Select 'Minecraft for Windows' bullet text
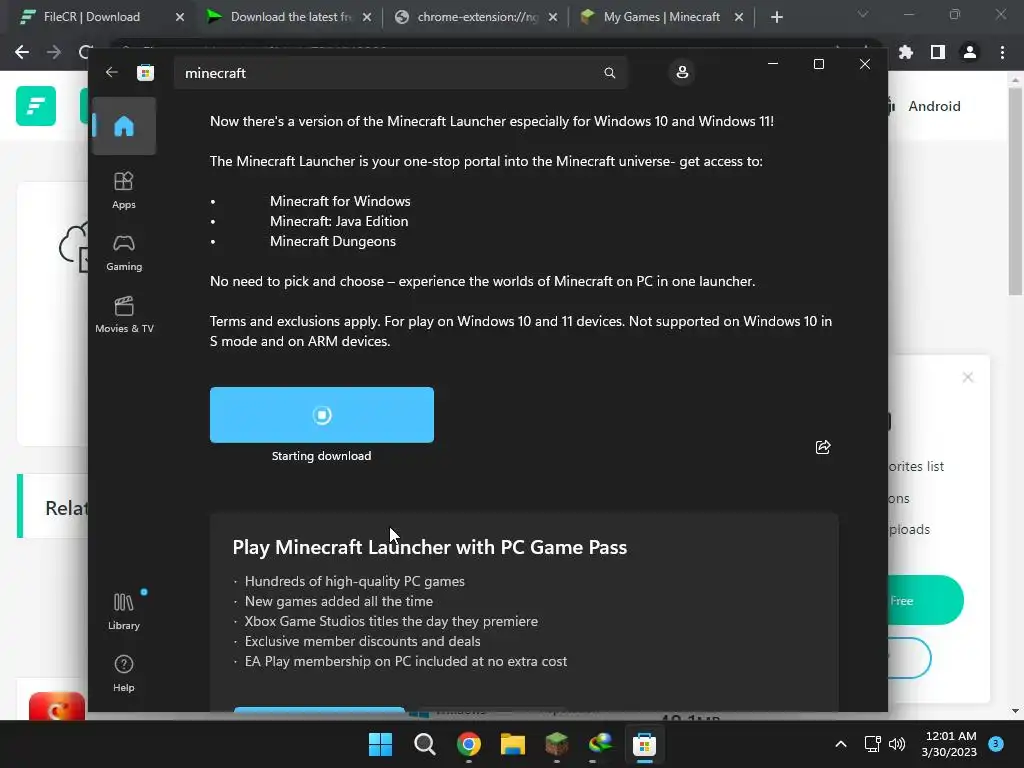 pyautogui.click(x=340, y=201)
